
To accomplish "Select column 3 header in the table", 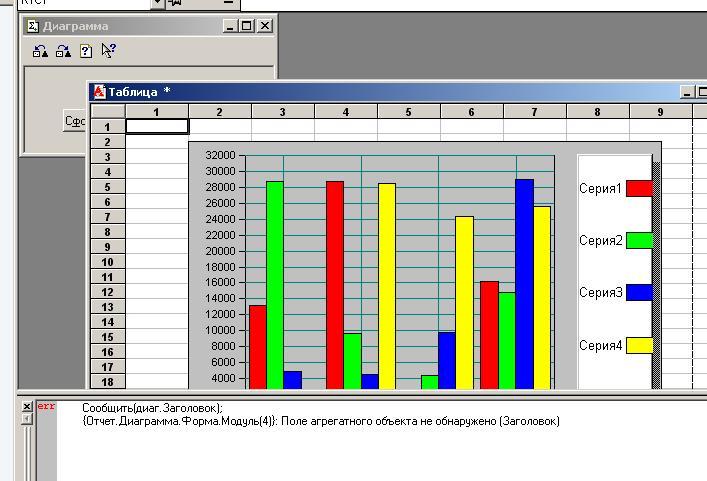I will [282, 112].
